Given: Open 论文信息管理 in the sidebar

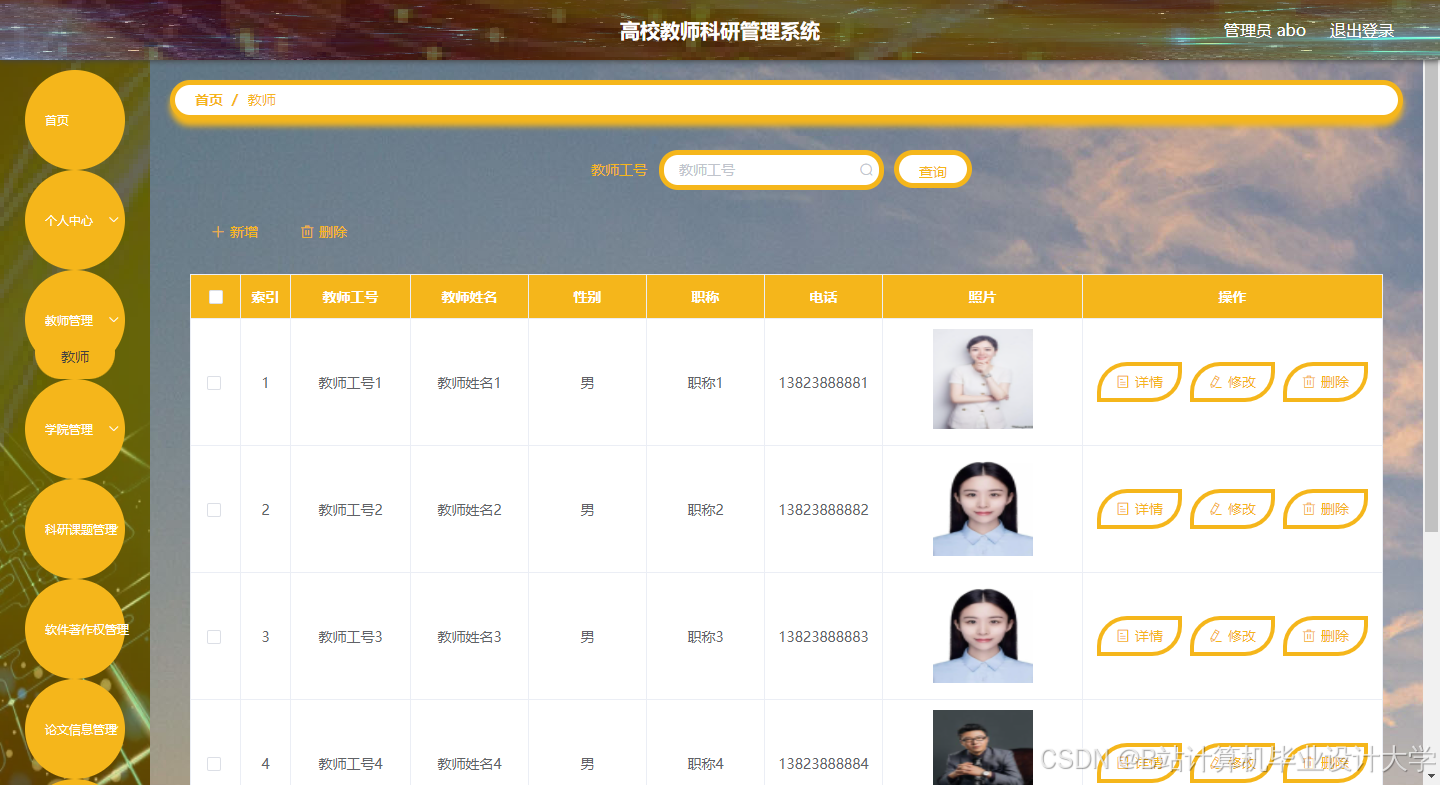Looking at the screenshot, I should (75, 730).
